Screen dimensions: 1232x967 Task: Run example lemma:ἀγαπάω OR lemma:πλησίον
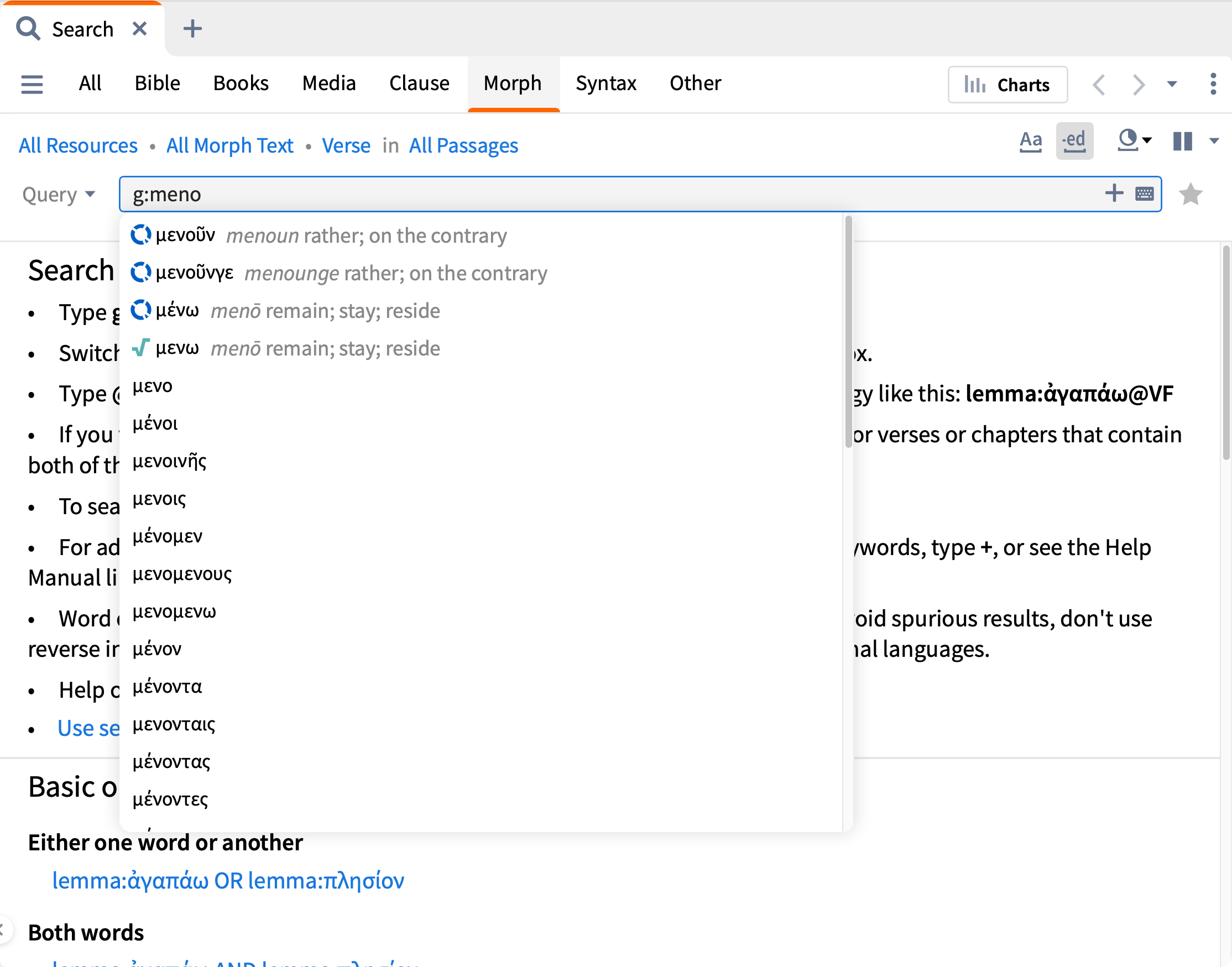[228, 880]
